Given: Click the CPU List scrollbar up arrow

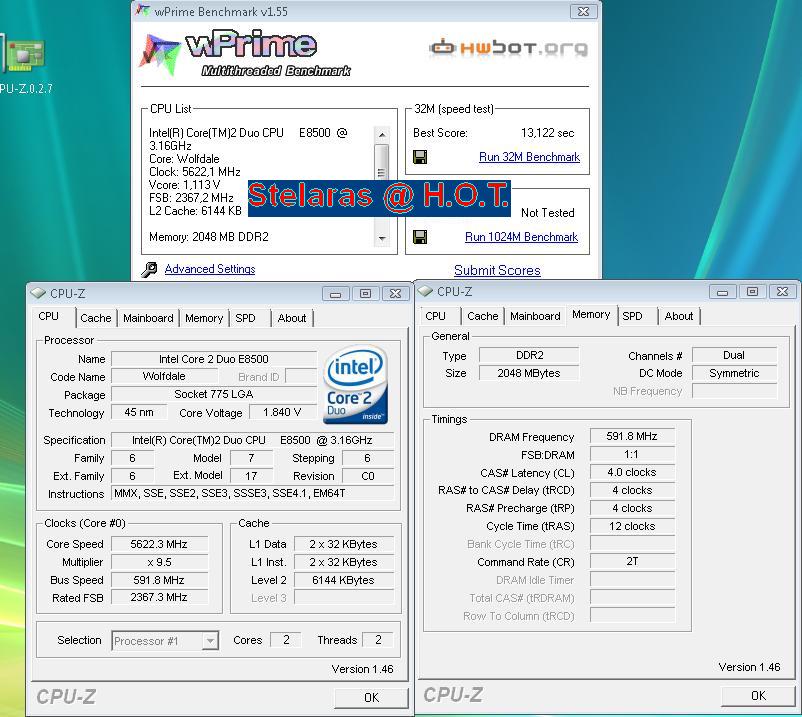Looking at the screenshot, I should coord(382,135).
